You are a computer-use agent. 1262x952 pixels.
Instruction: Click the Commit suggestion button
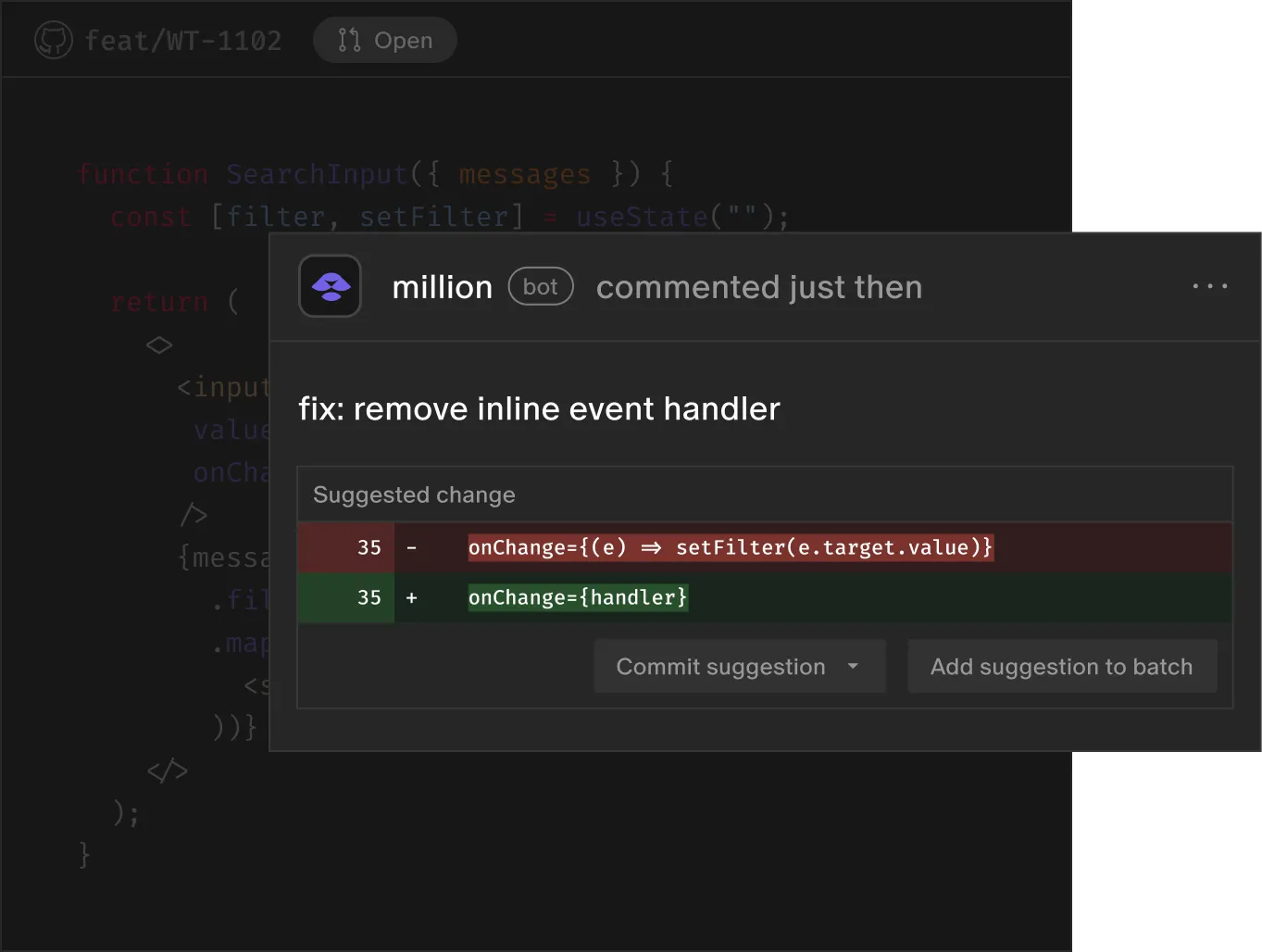coord(720,667)
